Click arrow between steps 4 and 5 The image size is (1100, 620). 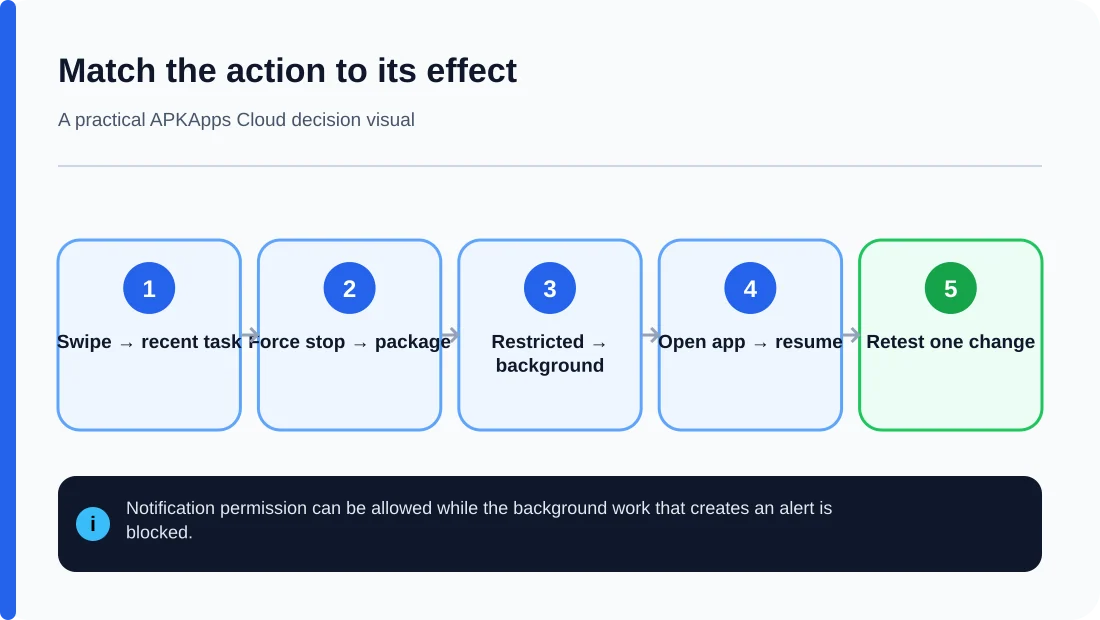[851, 335]
